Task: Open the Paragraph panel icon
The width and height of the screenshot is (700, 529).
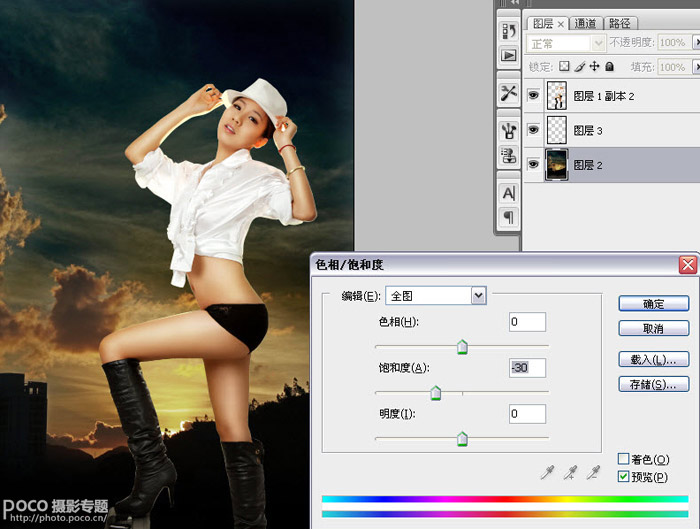Action: point(509,217)
